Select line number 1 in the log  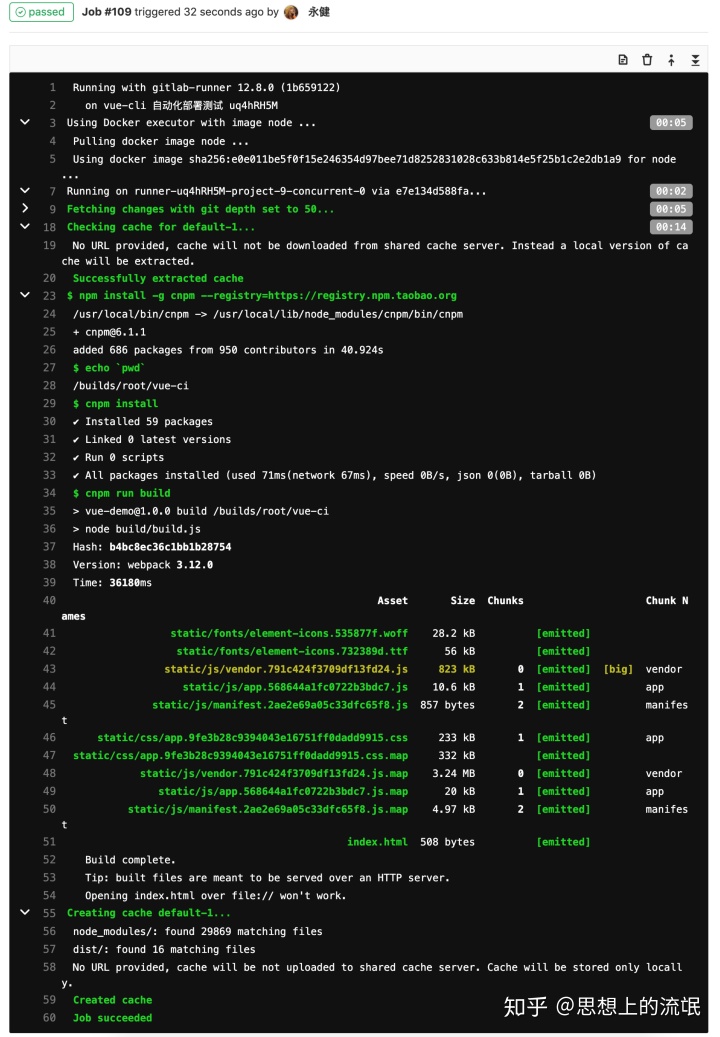tap(53, 87)
